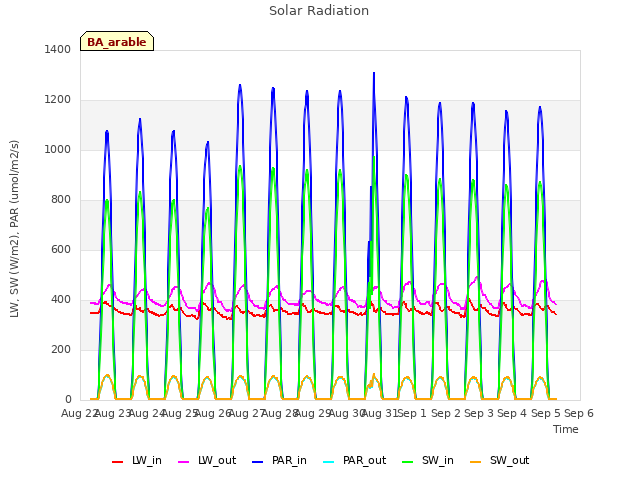Click the 600 y-axis tick label

61,249
